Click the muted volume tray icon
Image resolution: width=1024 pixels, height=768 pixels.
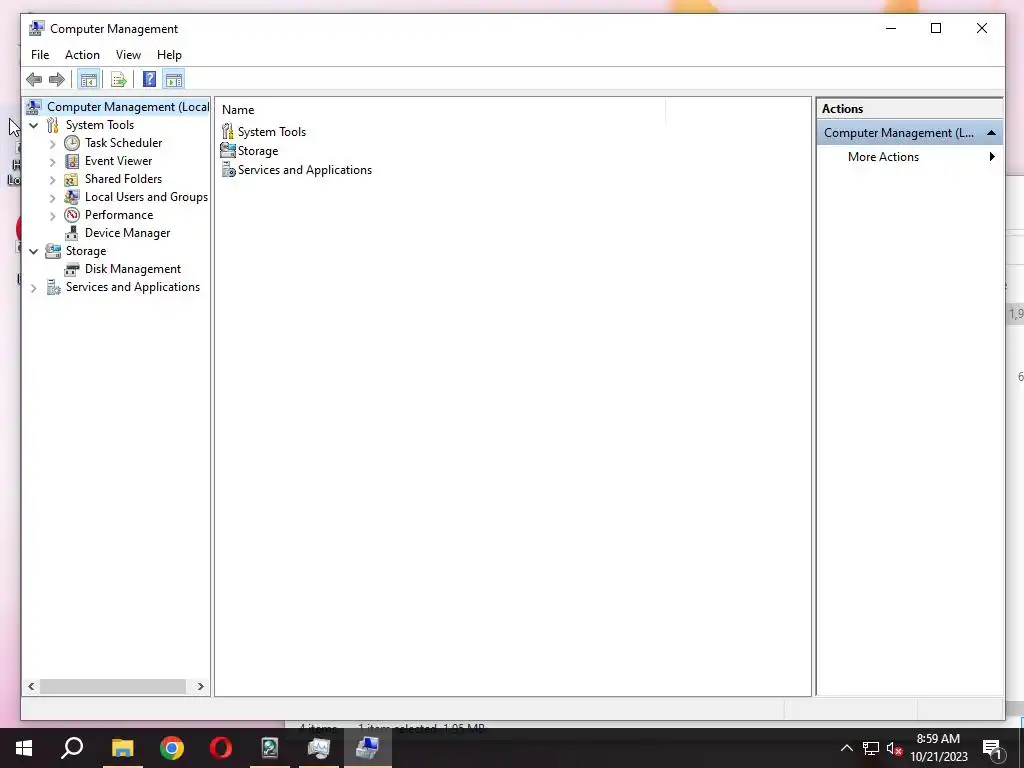[x=894, y=748]
